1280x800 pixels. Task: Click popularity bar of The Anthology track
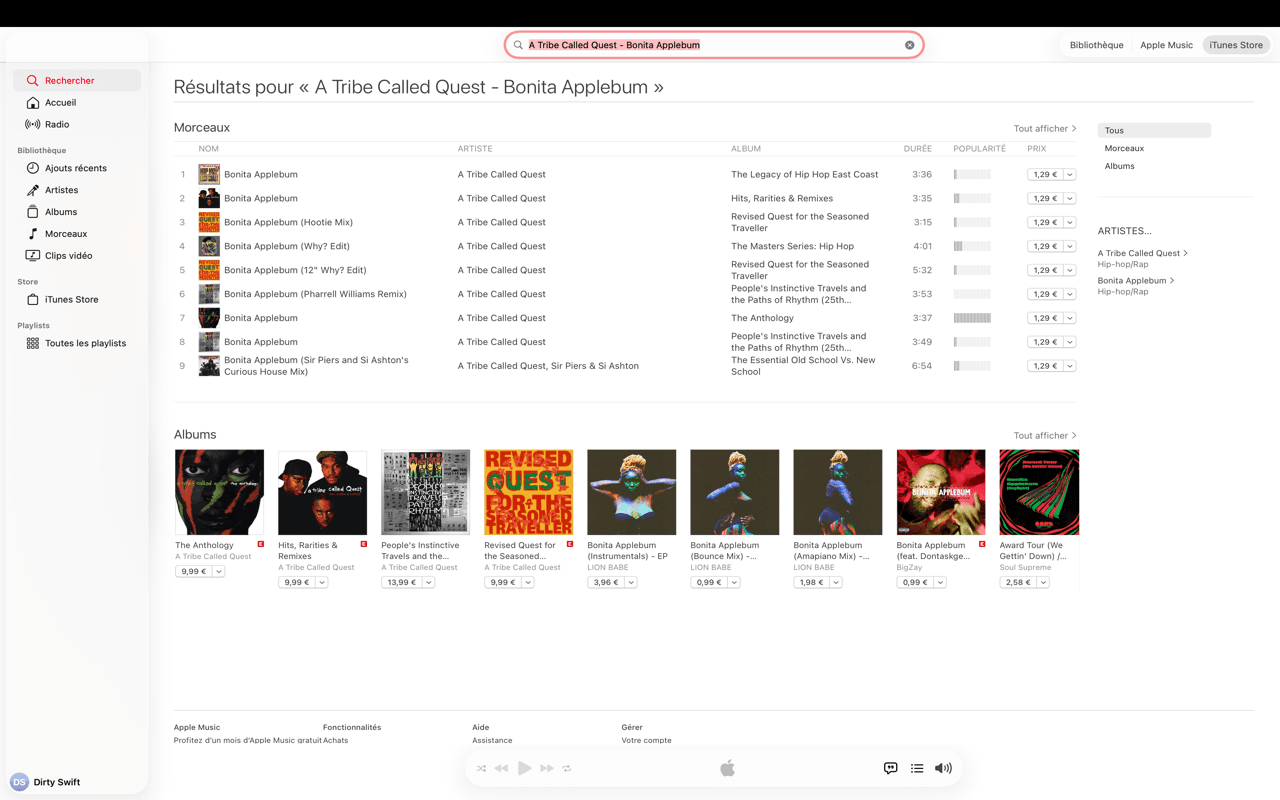tap(972, 318)
